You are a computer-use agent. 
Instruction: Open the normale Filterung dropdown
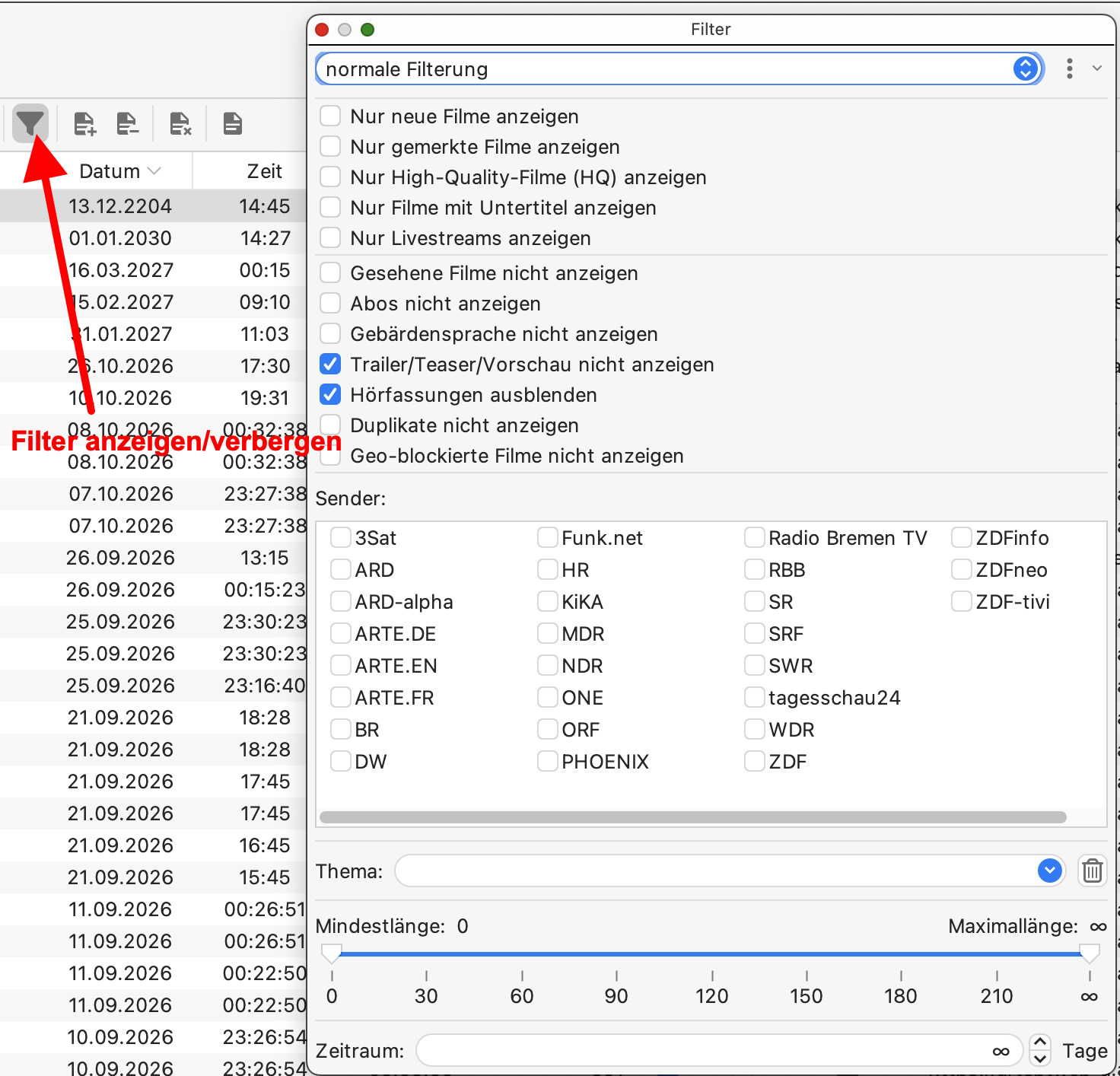[679, 68]
